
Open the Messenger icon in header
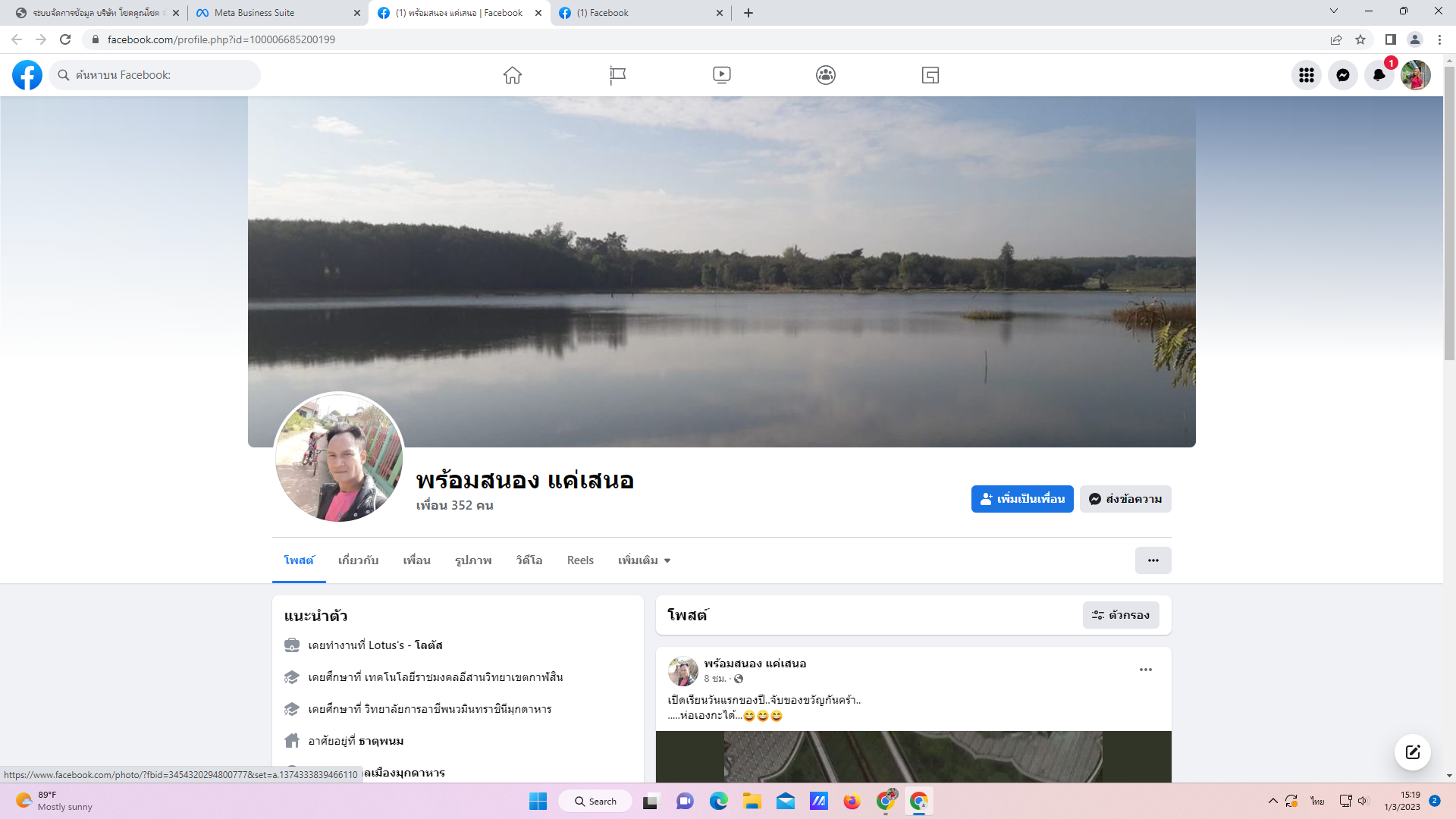(1342, 75)
